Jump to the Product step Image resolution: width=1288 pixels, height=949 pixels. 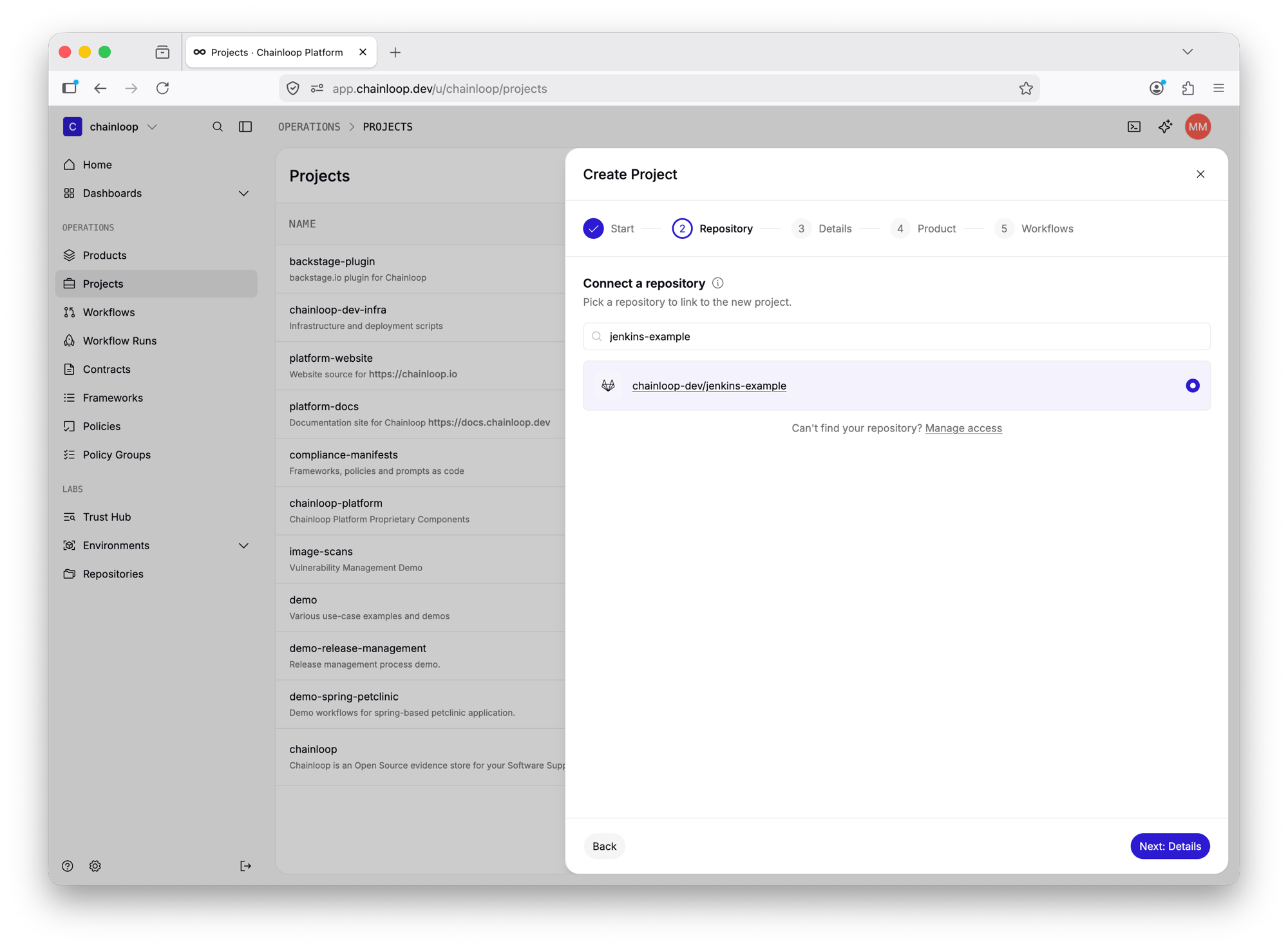tap(923, 229)
